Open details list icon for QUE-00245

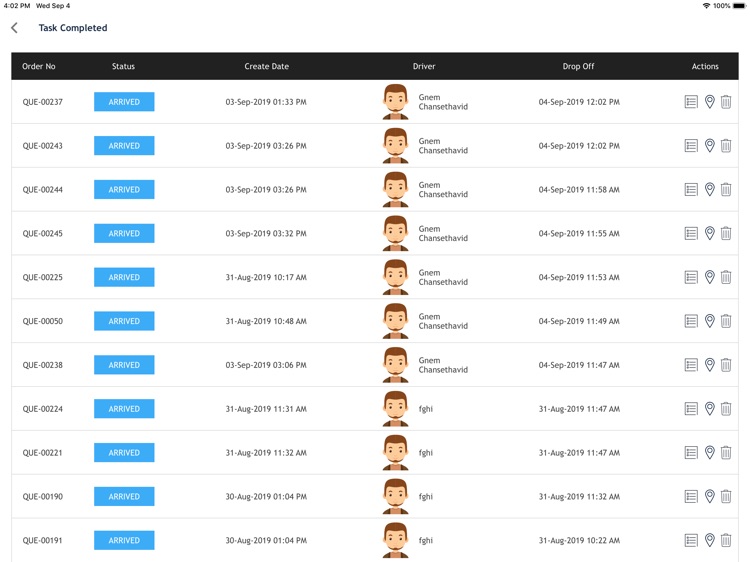point(691,233)
